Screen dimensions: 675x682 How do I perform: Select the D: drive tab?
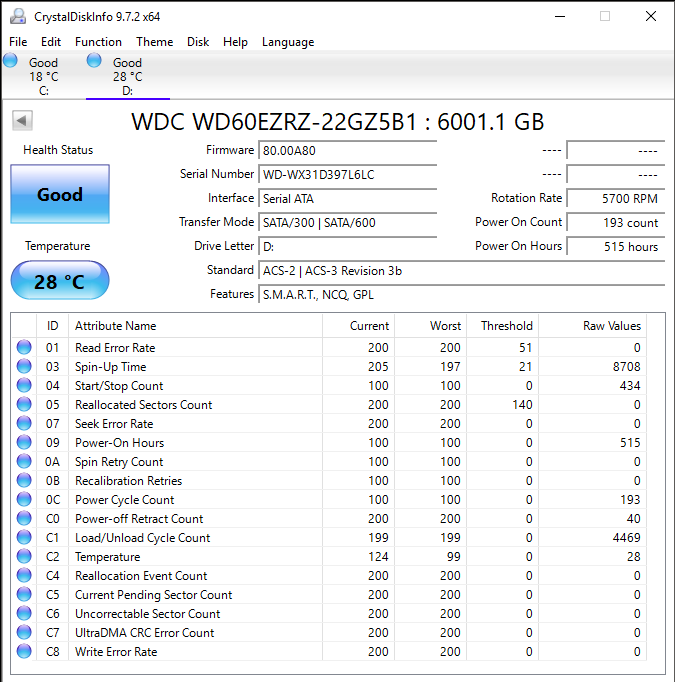127,76
